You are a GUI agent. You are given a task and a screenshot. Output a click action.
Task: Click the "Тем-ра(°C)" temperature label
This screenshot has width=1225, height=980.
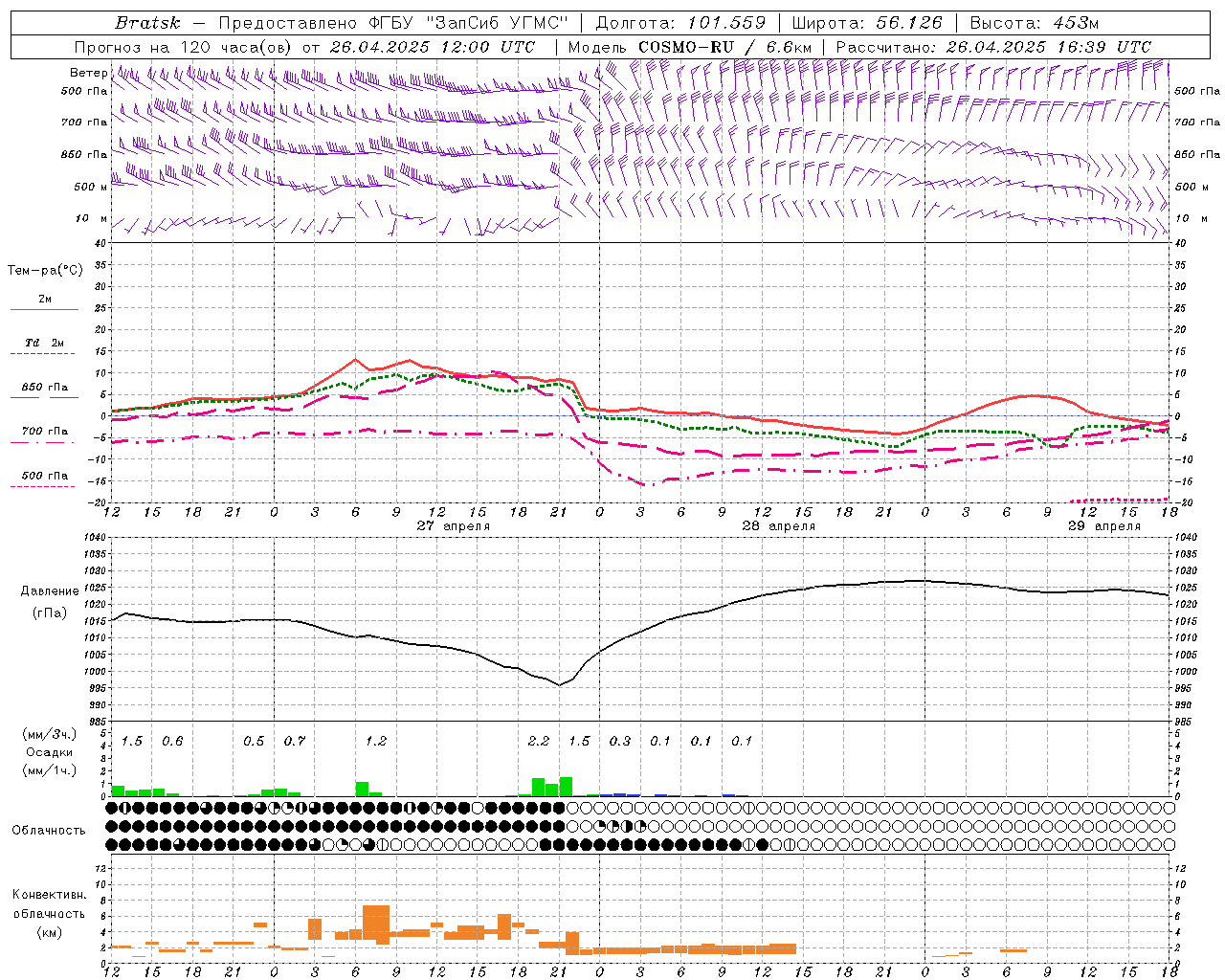(45, 270)
